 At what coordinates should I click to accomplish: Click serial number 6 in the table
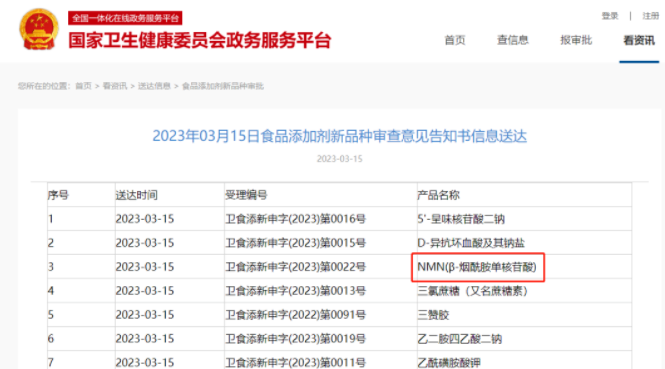click(x=51, y=339)
